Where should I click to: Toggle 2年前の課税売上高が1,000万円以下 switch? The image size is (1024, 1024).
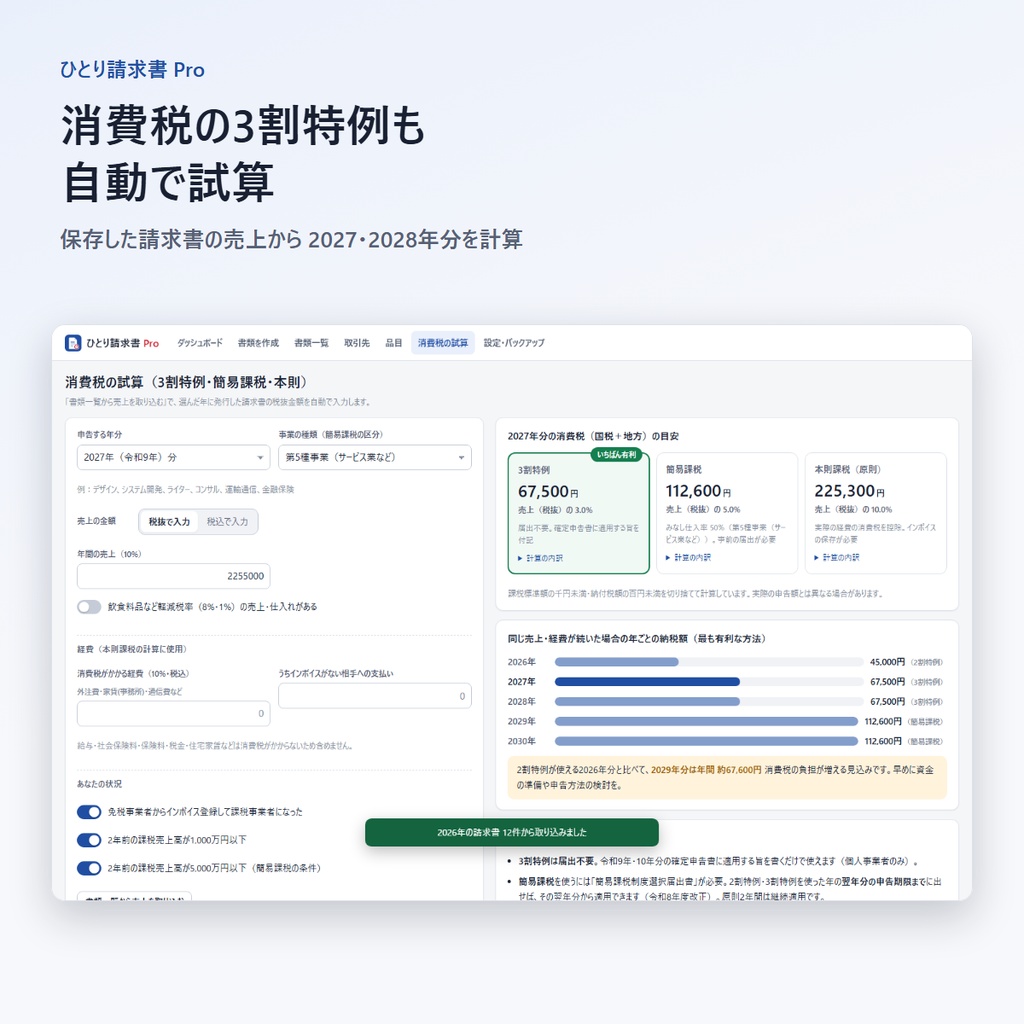pos(89,840)
